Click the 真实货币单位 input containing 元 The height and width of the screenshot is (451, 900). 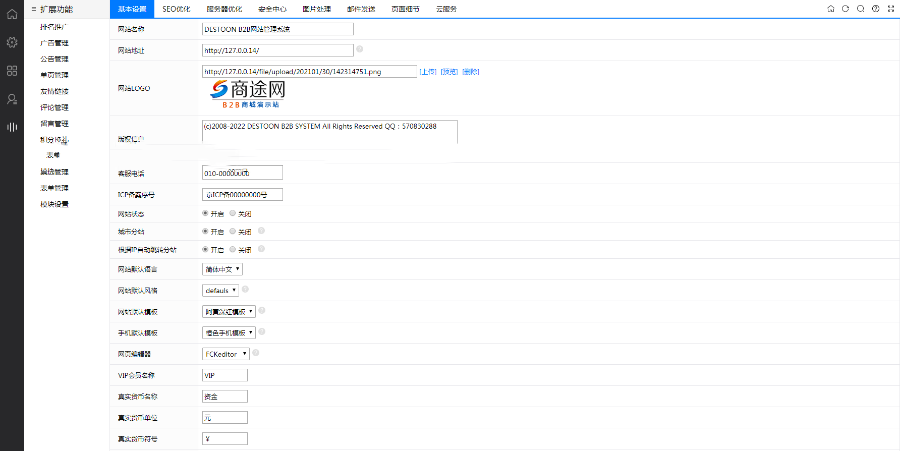(x=225, y=418)
